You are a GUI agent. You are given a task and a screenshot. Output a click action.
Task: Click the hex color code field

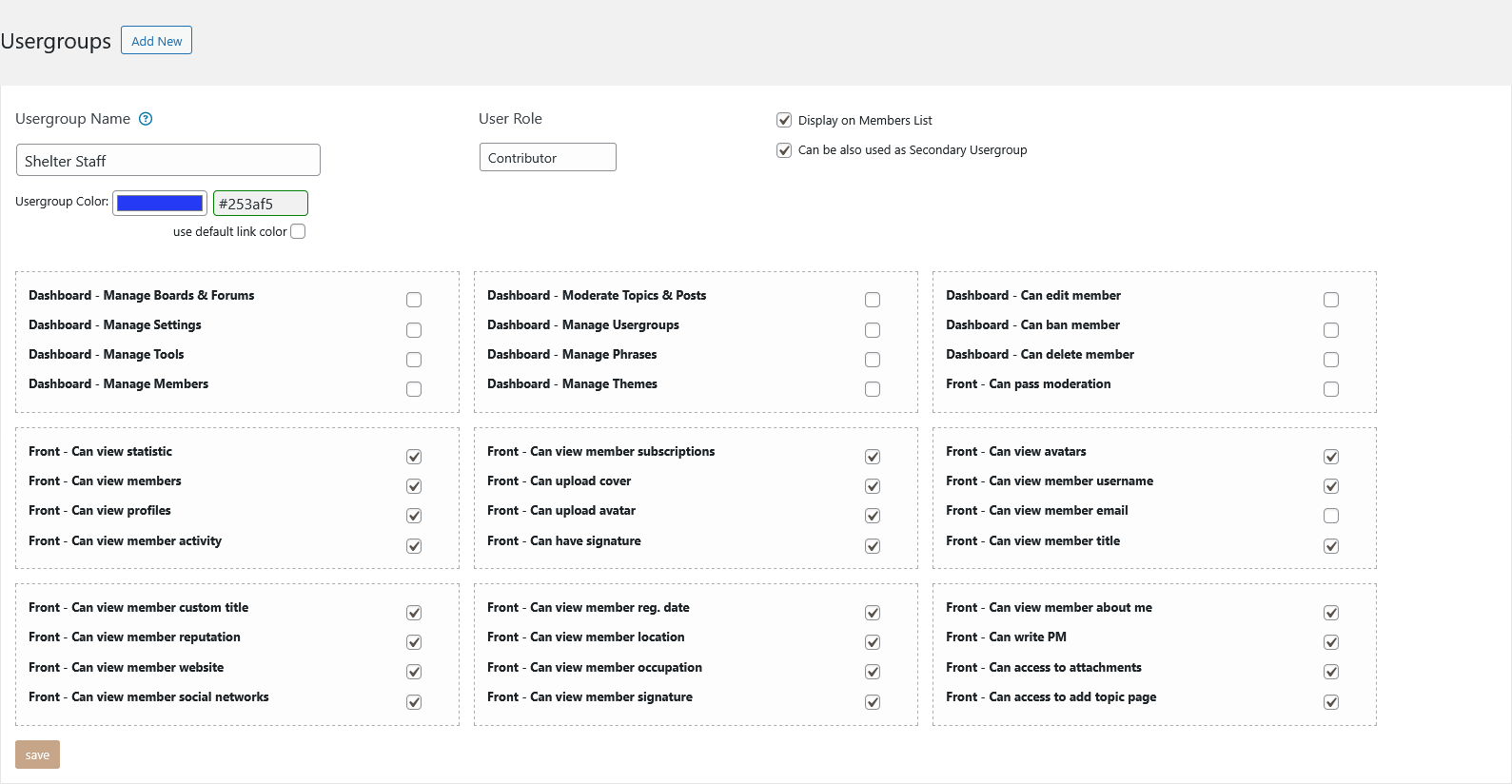[x=260, y=204]
